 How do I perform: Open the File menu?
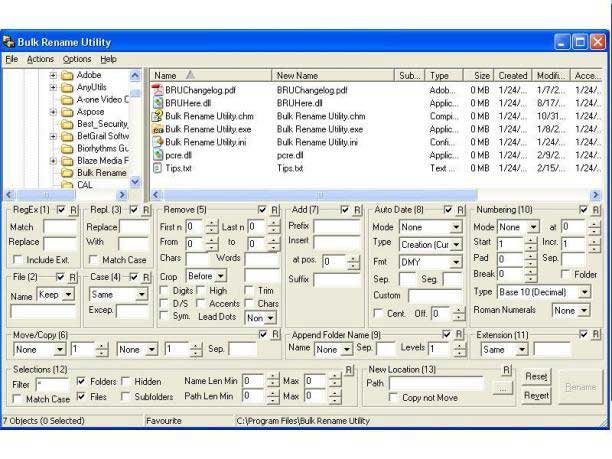[12, 59]
